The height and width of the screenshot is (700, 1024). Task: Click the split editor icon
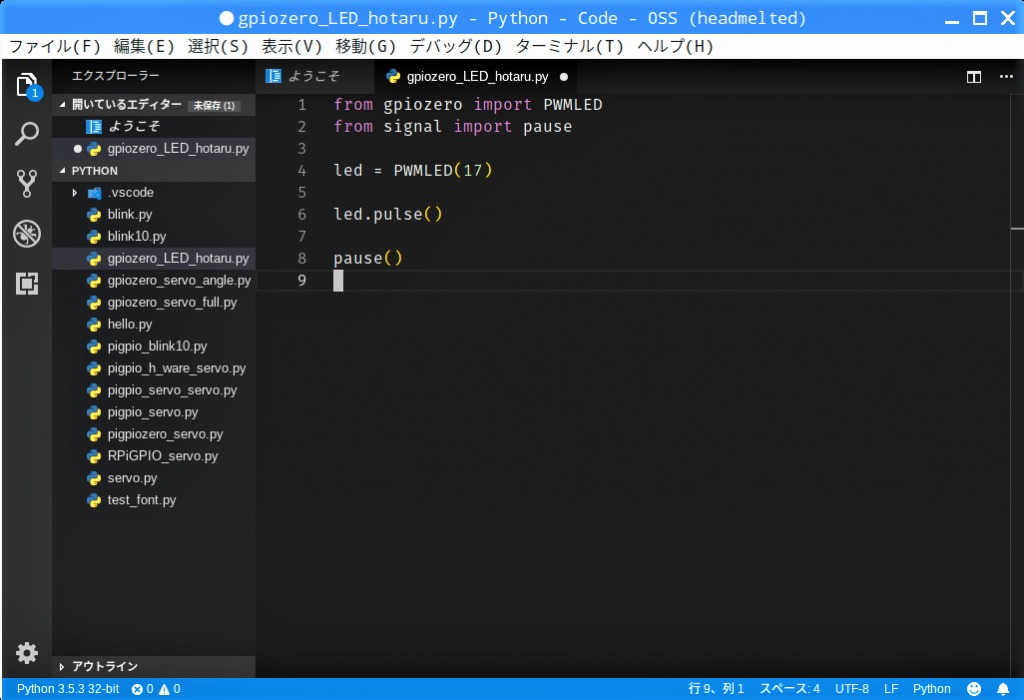point(973,77)
